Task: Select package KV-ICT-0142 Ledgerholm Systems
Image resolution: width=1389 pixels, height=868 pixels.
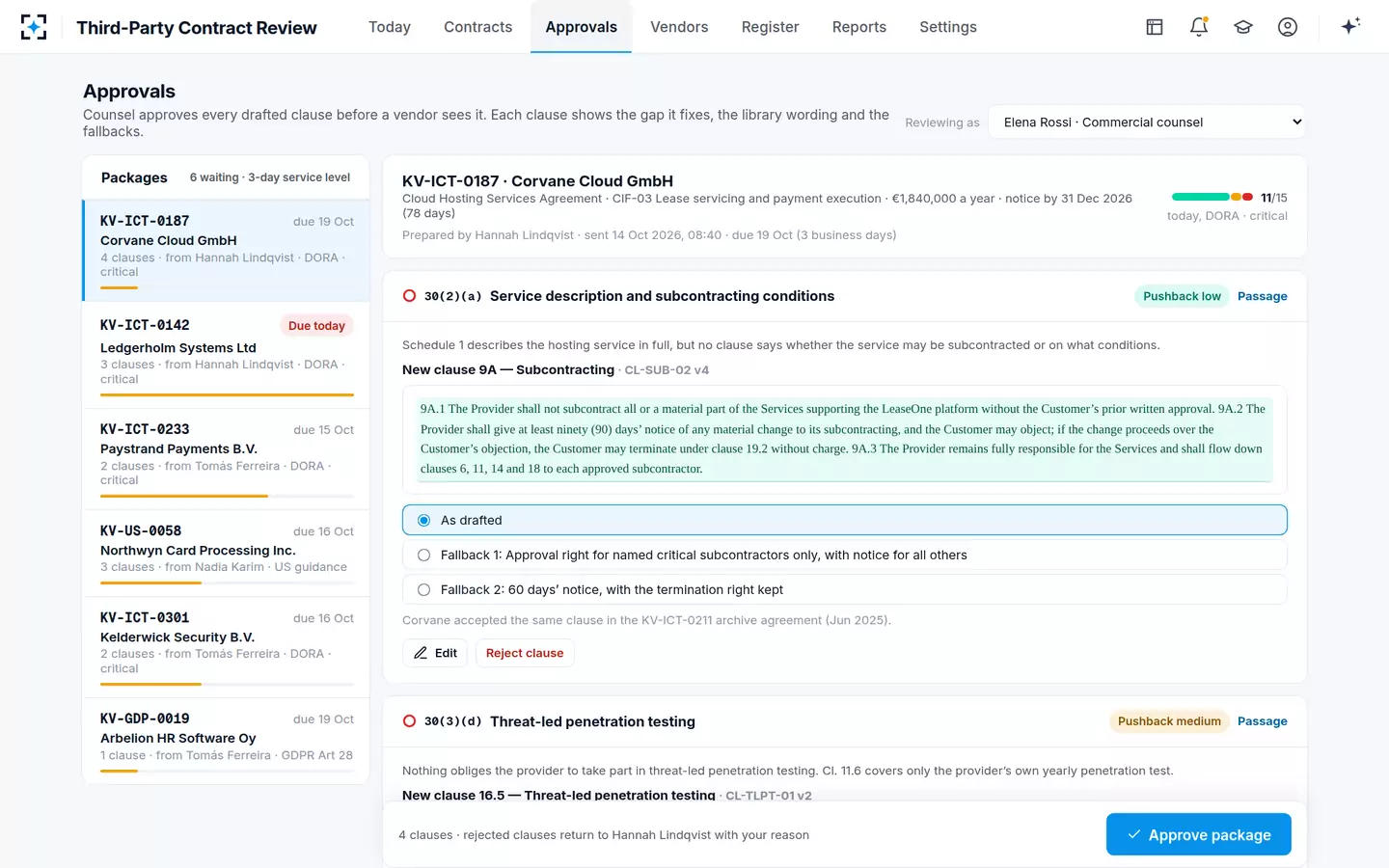Action: coord(227,355)
